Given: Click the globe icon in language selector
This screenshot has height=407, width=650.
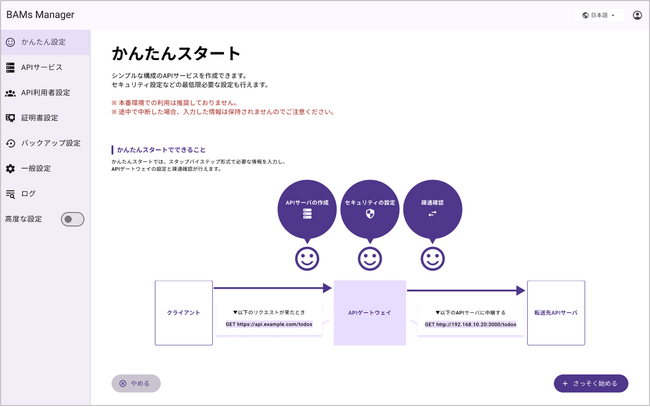Looking at the screenshot, I should click(585, 15).
